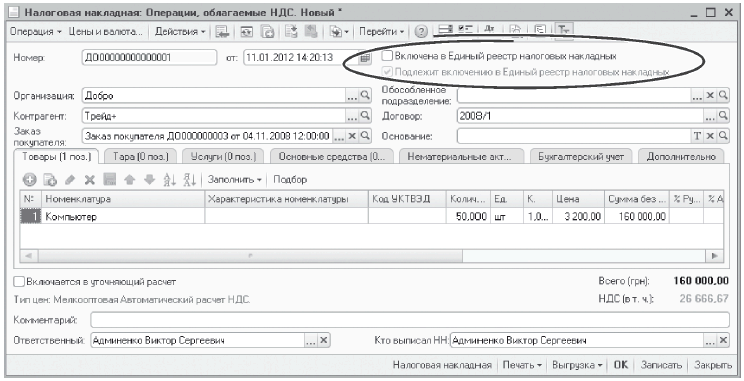Switch to the Товары (1 поз.) tab
Screen dimensions: 744x381
pos(57,157)
